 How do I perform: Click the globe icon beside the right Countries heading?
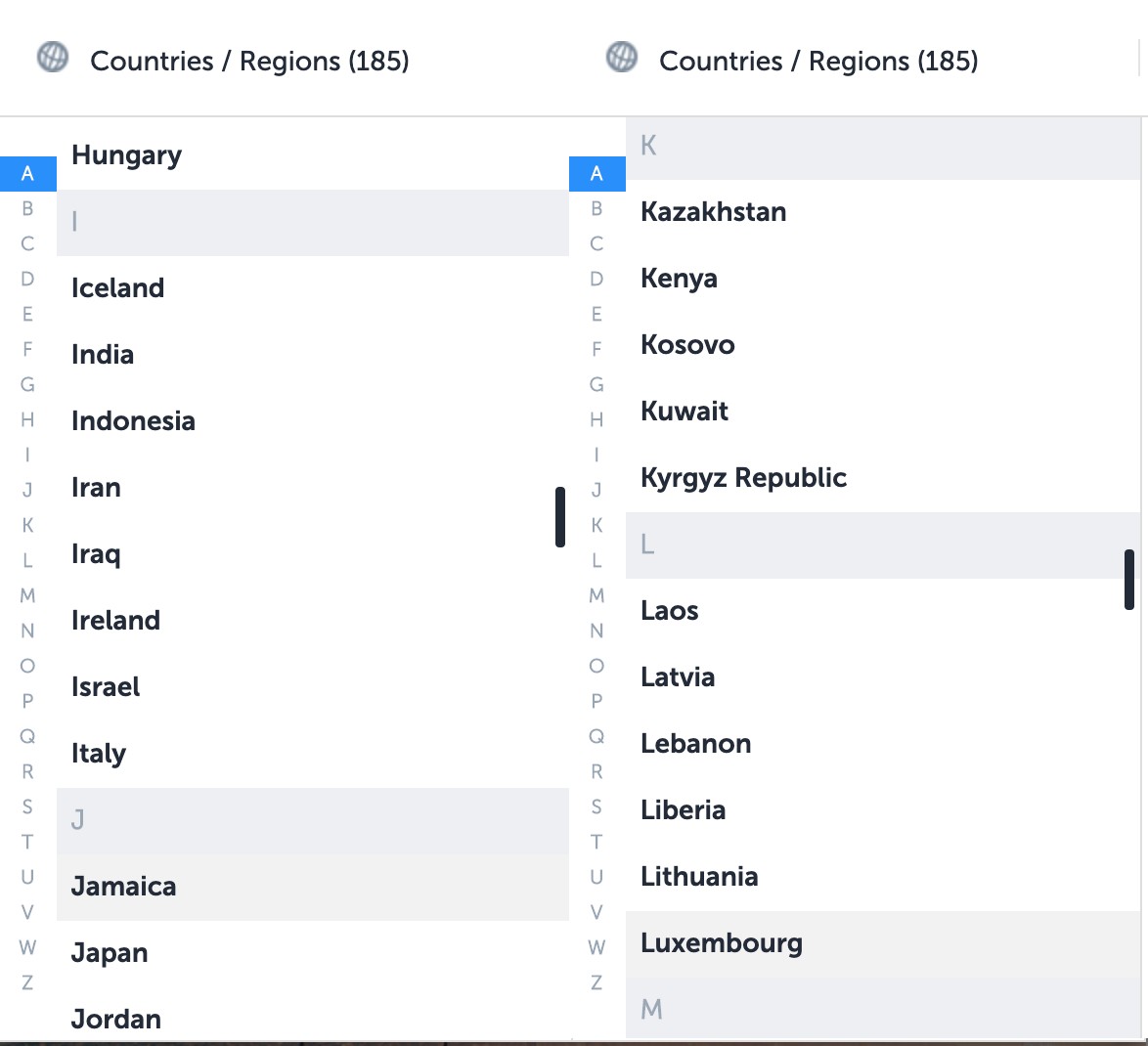pos(622,57)
